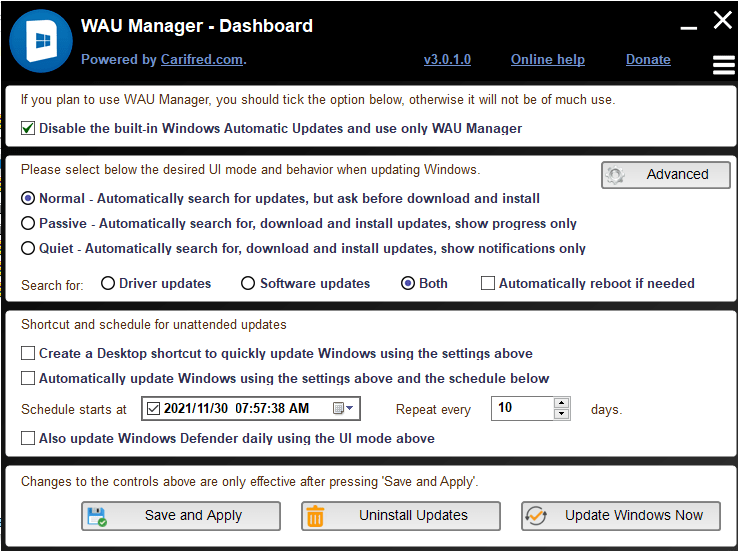Increase the repeat days value
738x551 pixels.
(x=561, y=403)
